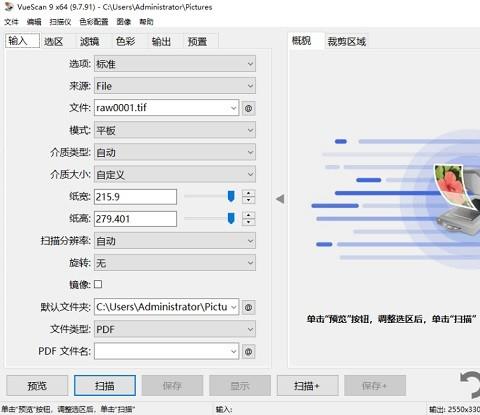This screenshot has height=415, width=480.
Task: Click the 纸宽 slider handle
Action: [231, 196]
